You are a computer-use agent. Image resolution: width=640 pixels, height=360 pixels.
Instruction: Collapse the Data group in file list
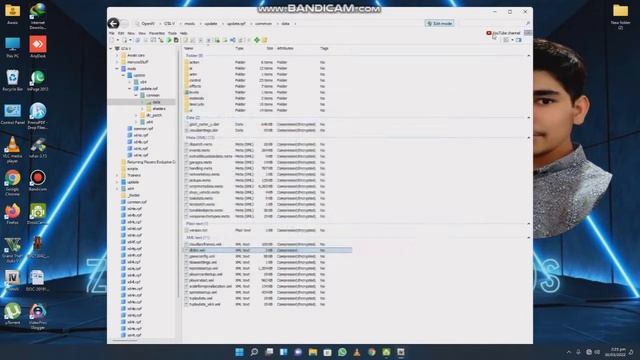tap(529, 118)
